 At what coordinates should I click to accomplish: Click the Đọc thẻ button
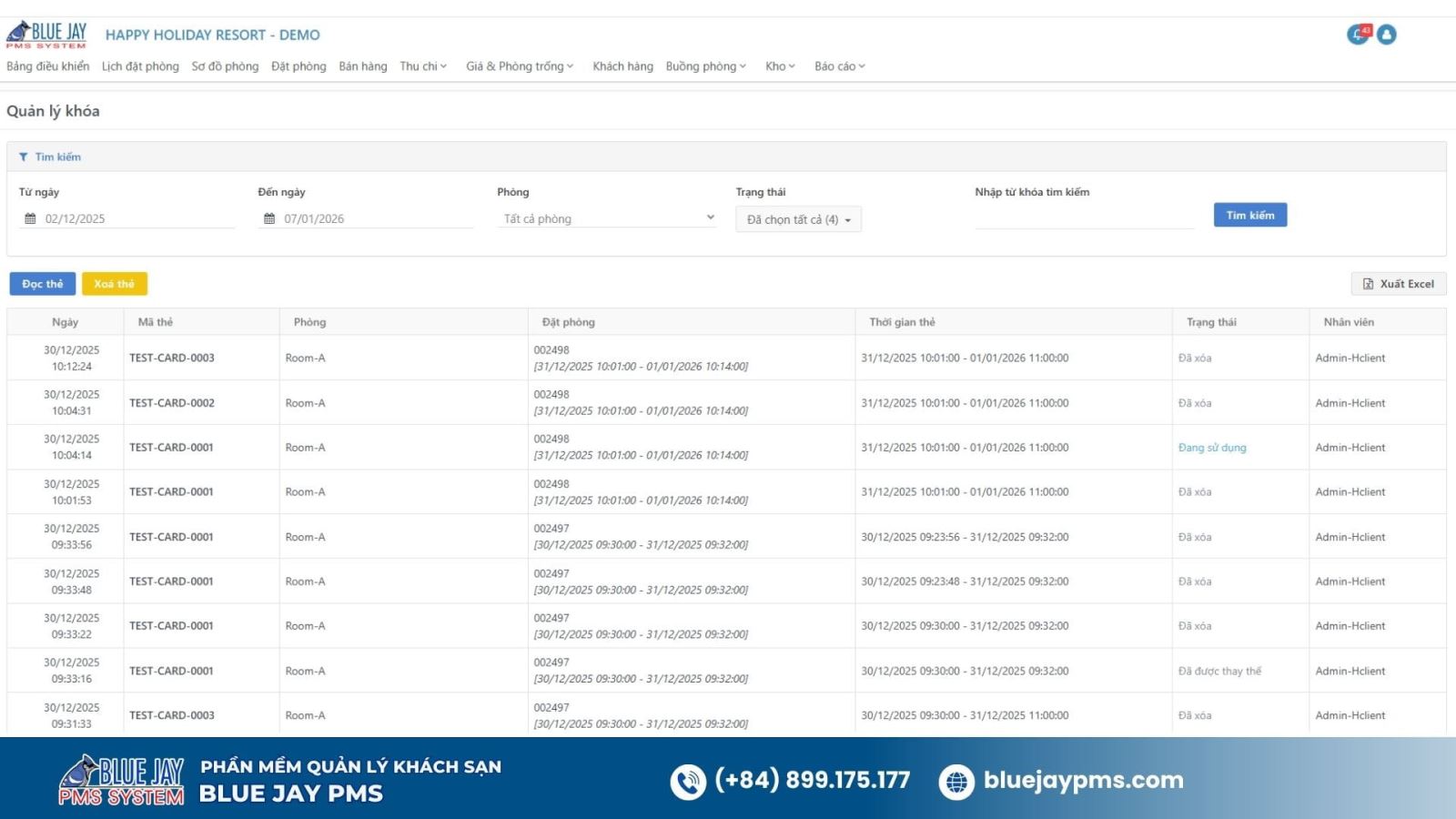pyautogui.click(x=43, y=284)
